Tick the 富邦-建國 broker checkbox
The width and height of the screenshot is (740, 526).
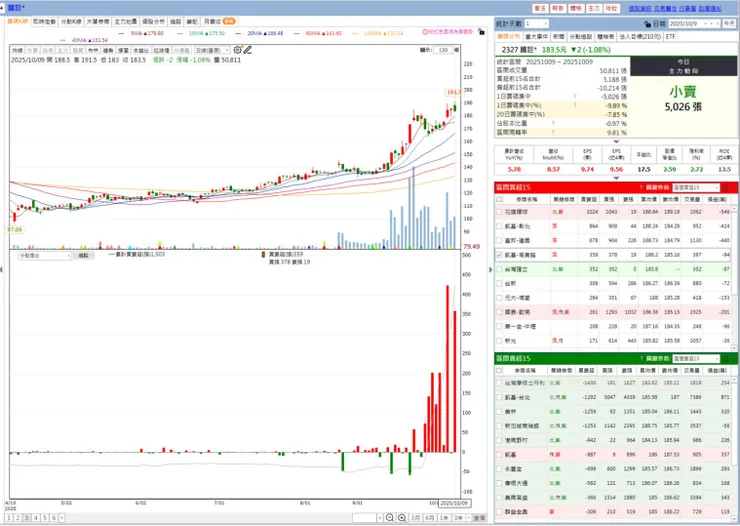coord(499,241)
